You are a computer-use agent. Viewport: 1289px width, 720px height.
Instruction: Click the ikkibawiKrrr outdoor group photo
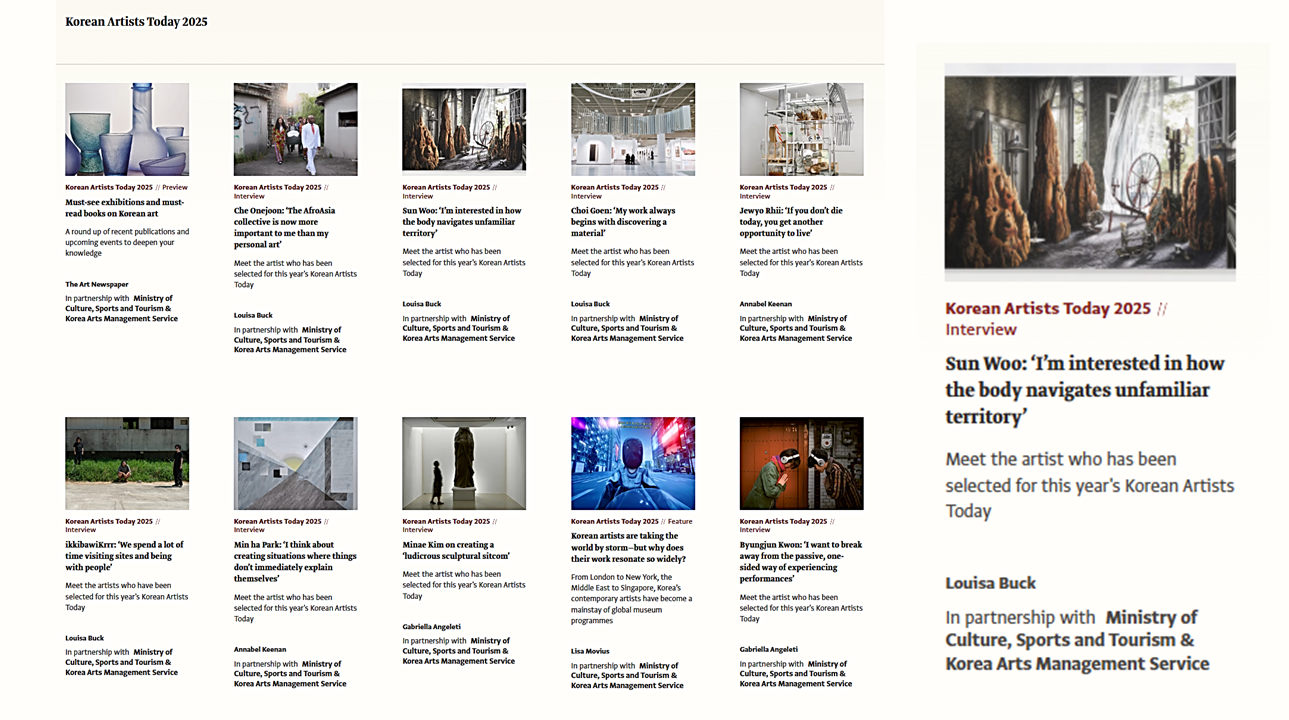coord(127,463)
